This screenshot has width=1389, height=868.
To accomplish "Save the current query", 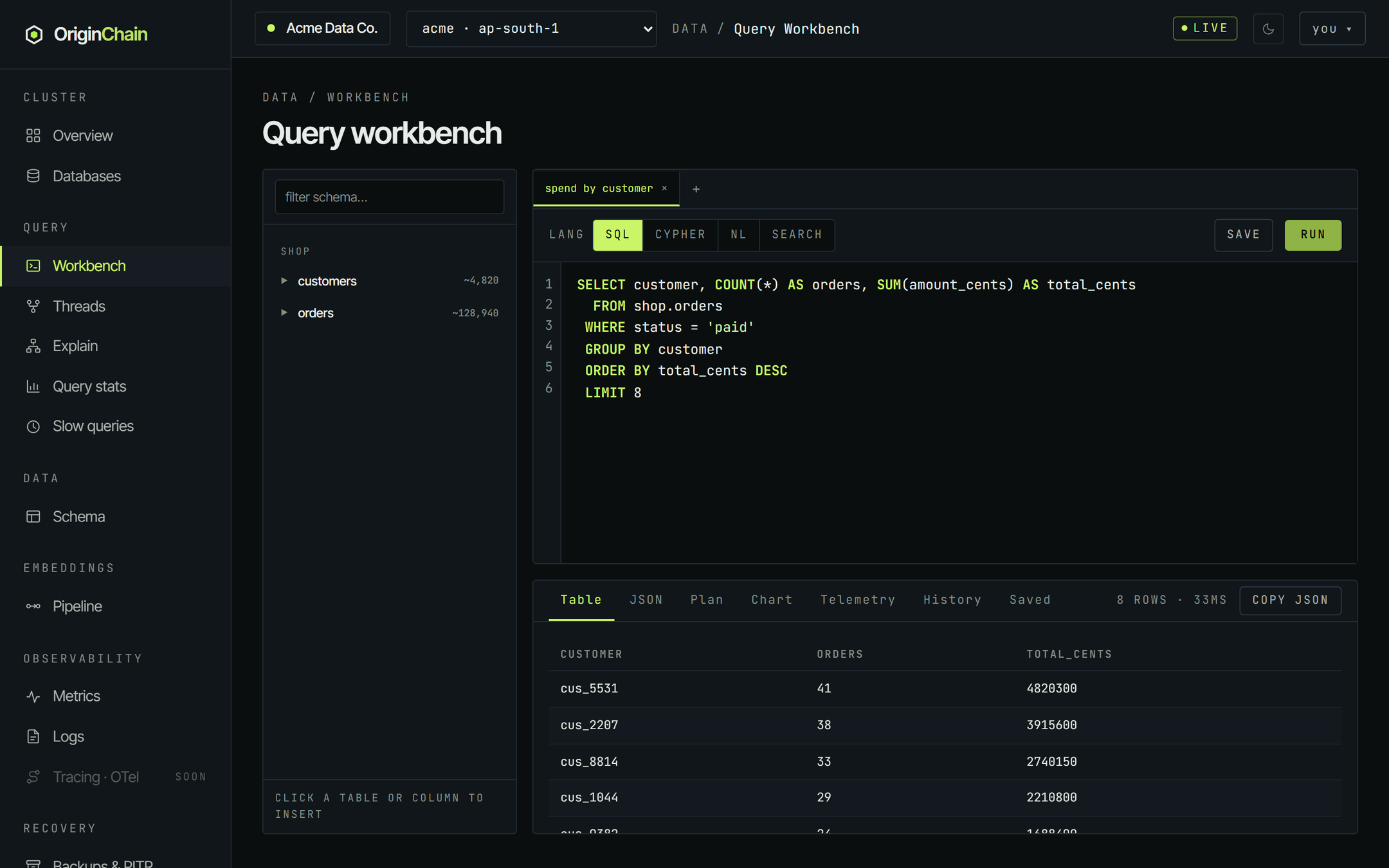I will click(1244, 235).
